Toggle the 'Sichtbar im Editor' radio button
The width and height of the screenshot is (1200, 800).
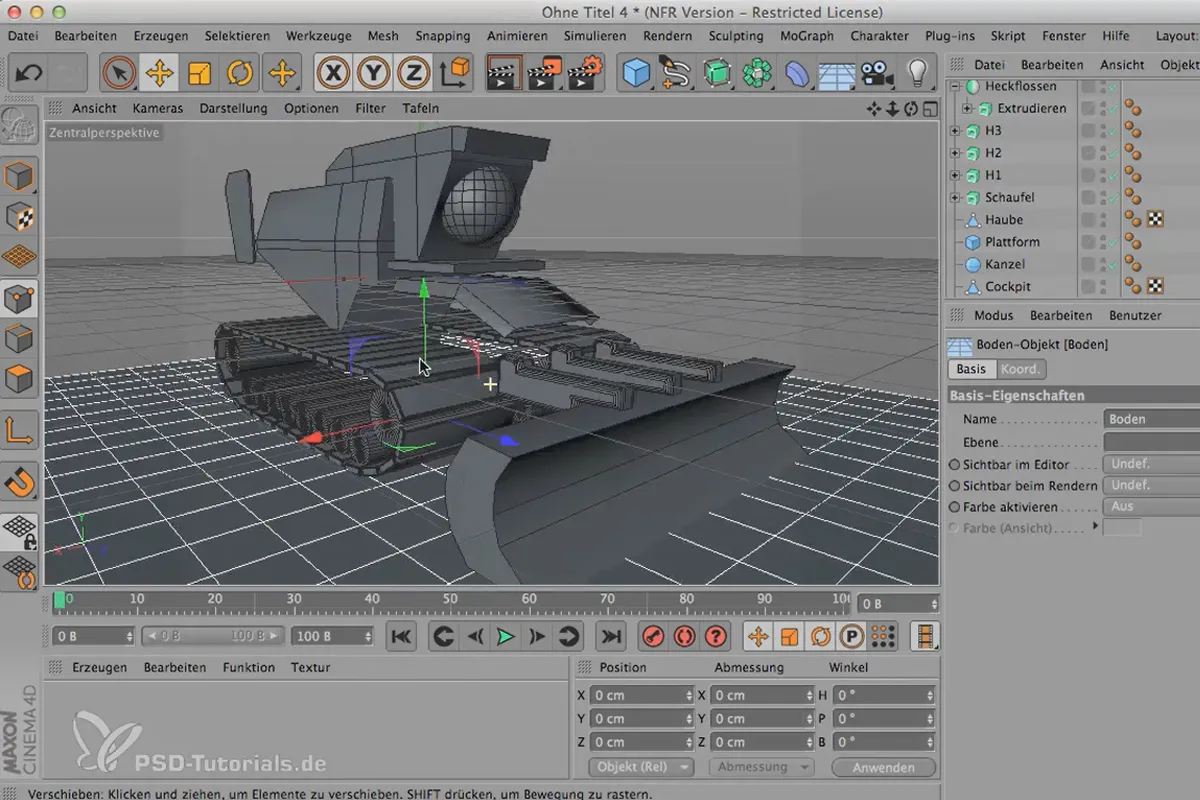coord(954,465)
